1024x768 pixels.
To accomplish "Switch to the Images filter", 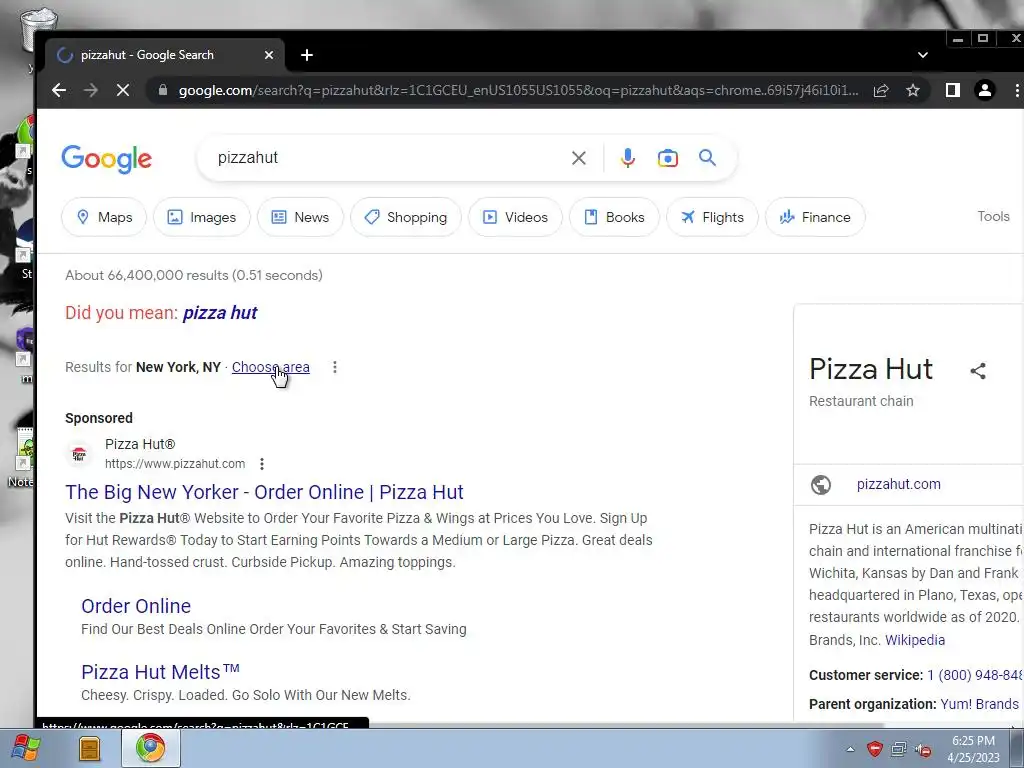I will point(202,217).
